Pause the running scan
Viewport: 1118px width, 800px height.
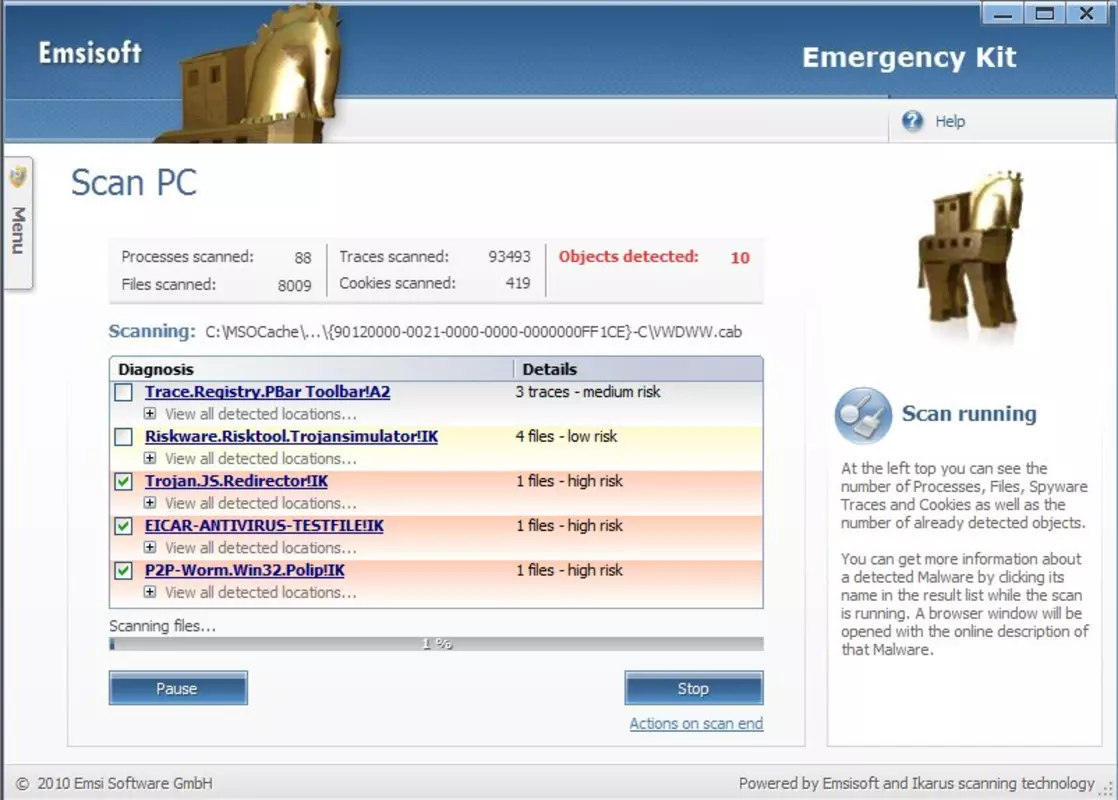[178, 688]
